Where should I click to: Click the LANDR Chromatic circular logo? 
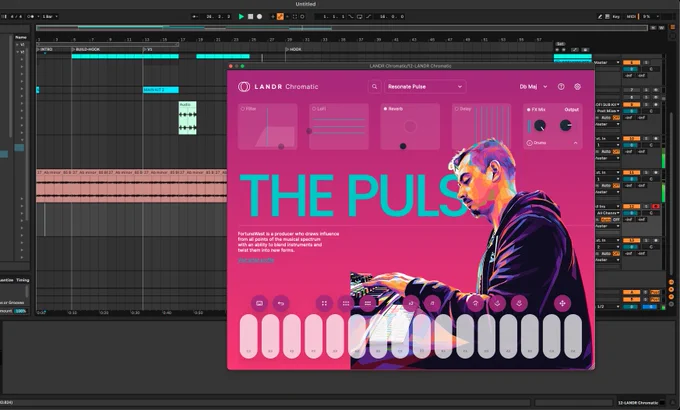point(244,87)
